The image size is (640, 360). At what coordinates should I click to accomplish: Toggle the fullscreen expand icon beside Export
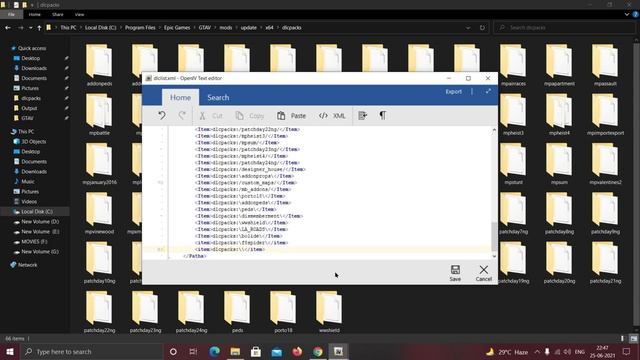pos(488,91)
